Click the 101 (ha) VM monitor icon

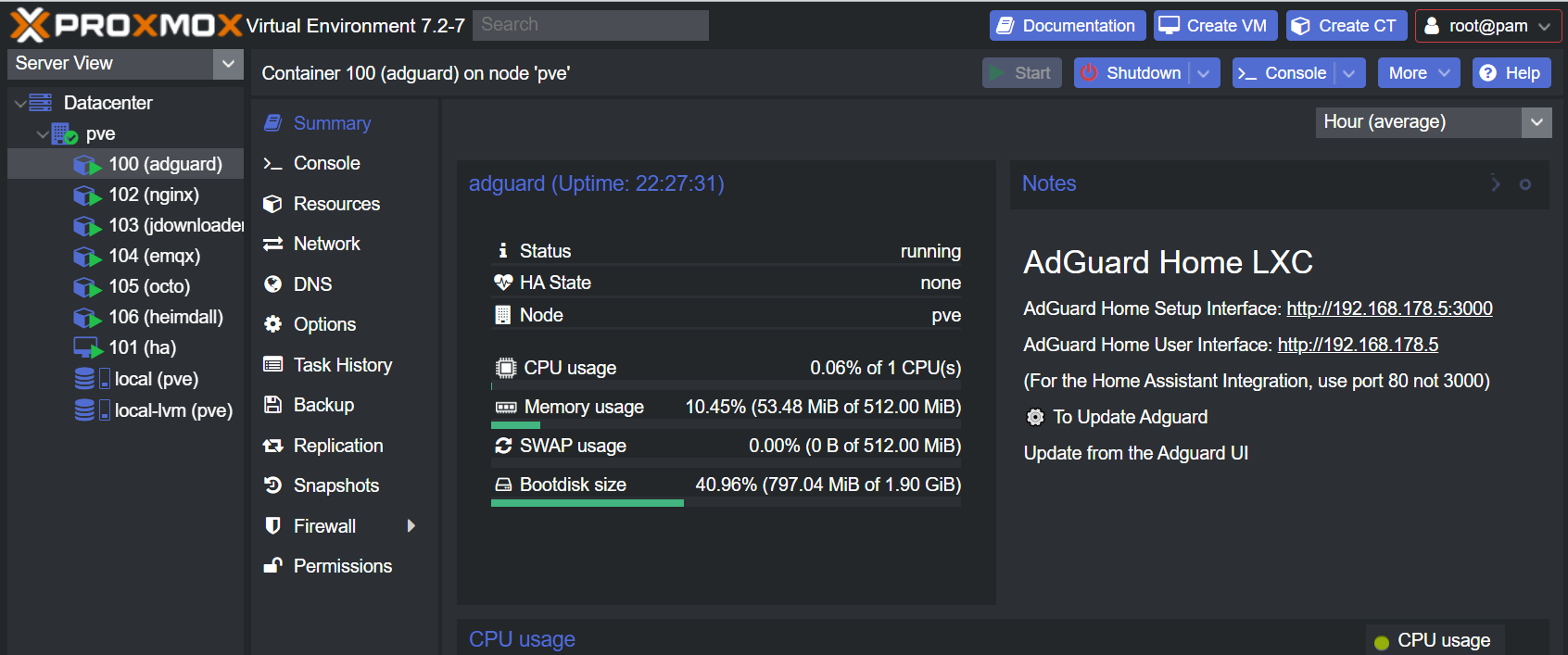pyautogui.click(x=87, y=347)
